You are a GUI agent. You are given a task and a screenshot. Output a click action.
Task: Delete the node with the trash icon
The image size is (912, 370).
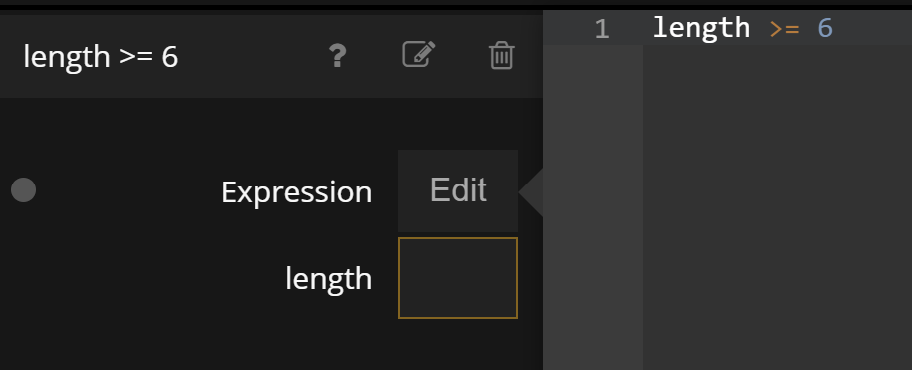(501, 56)
